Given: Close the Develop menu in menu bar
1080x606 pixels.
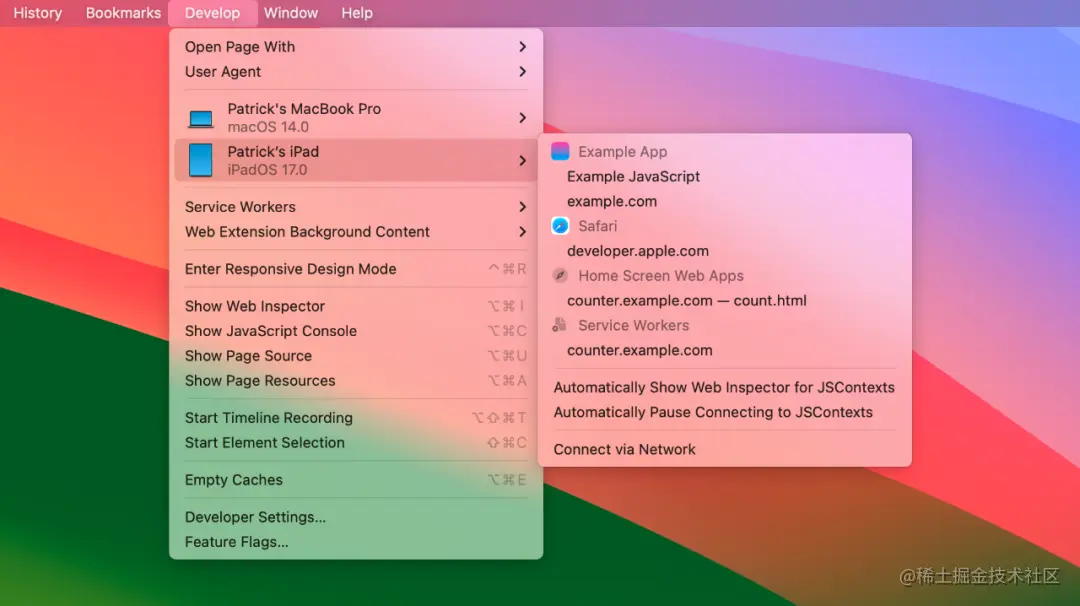Looking at the screenshot, I should [212, 13].
